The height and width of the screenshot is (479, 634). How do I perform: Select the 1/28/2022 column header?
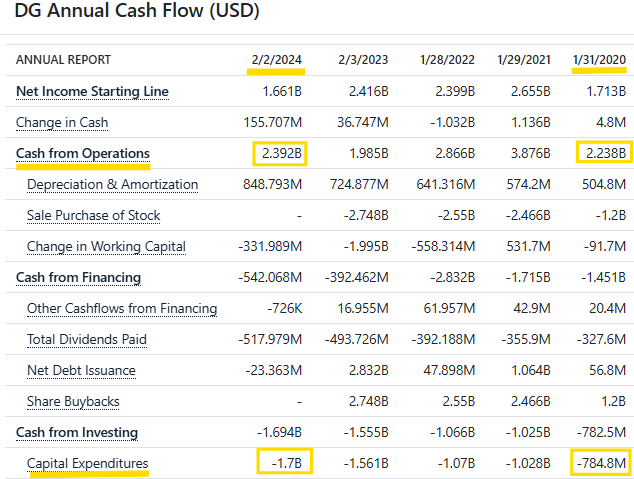447,60
